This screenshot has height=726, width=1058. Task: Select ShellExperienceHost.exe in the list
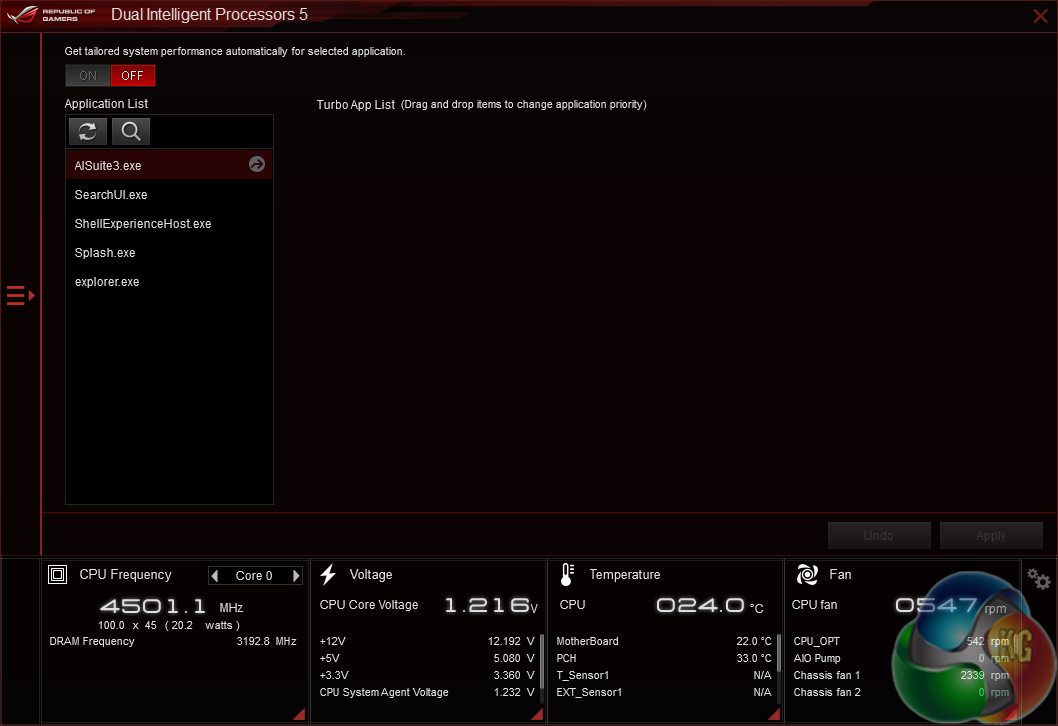coord(169,223)
